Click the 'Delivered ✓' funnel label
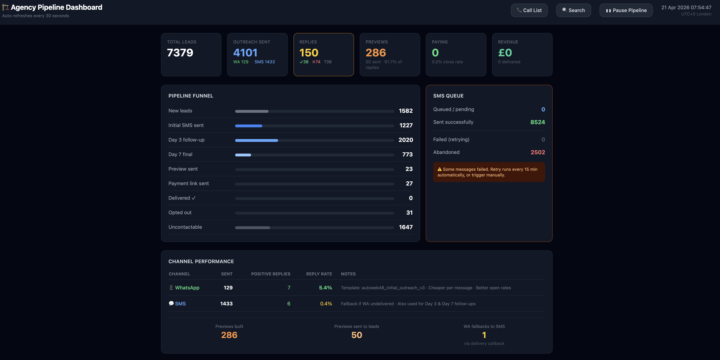 (x=182, y=198)
